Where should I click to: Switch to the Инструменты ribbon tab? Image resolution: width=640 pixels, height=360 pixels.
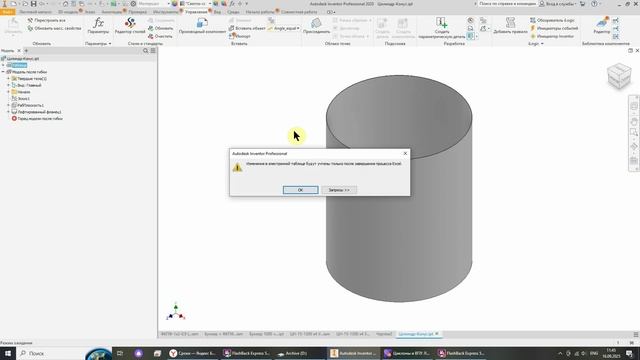(x=166, y=12)
